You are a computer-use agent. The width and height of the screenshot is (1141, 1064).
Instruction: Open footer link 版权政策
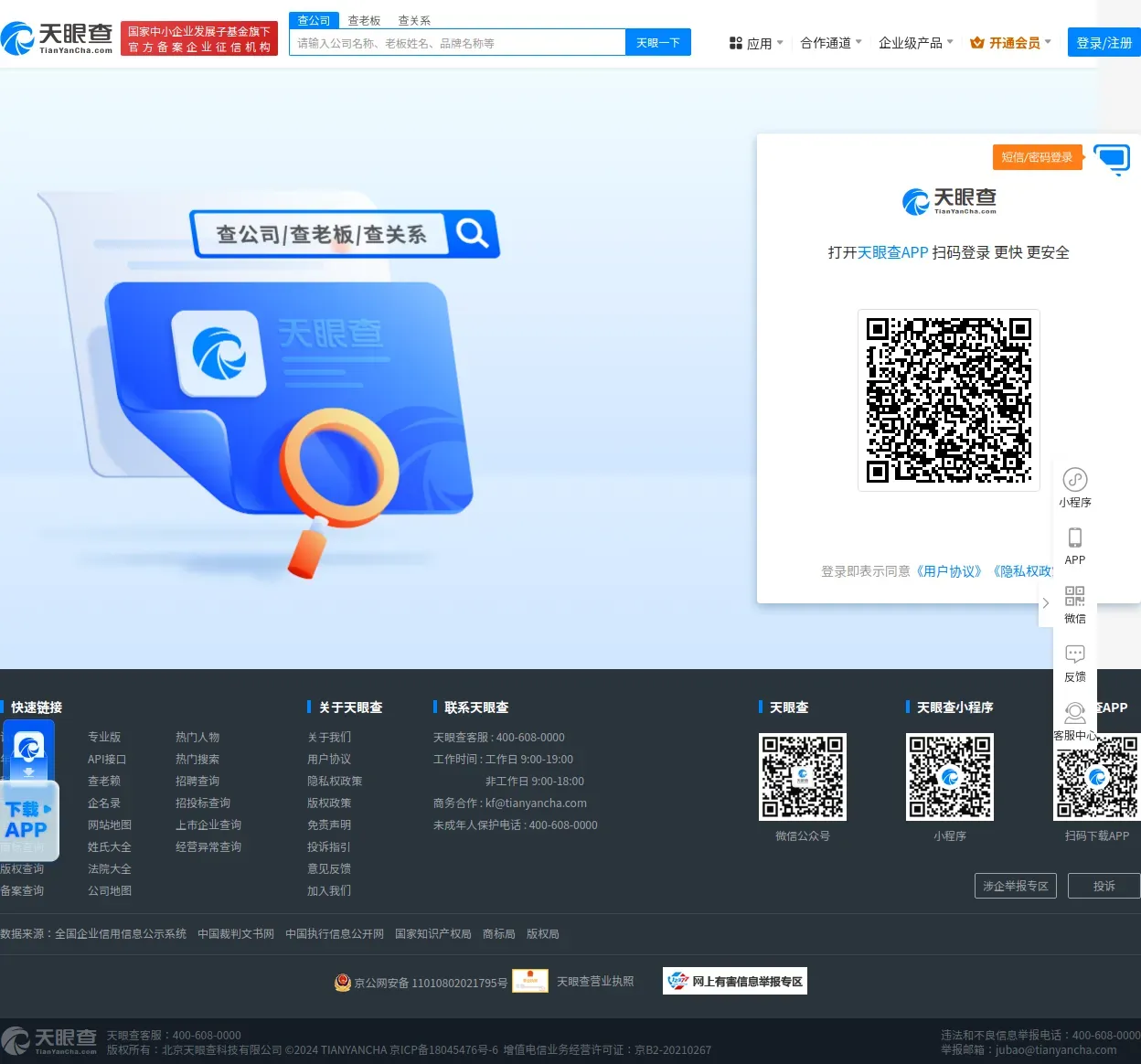pyautogui.click(x=329, y=803)
